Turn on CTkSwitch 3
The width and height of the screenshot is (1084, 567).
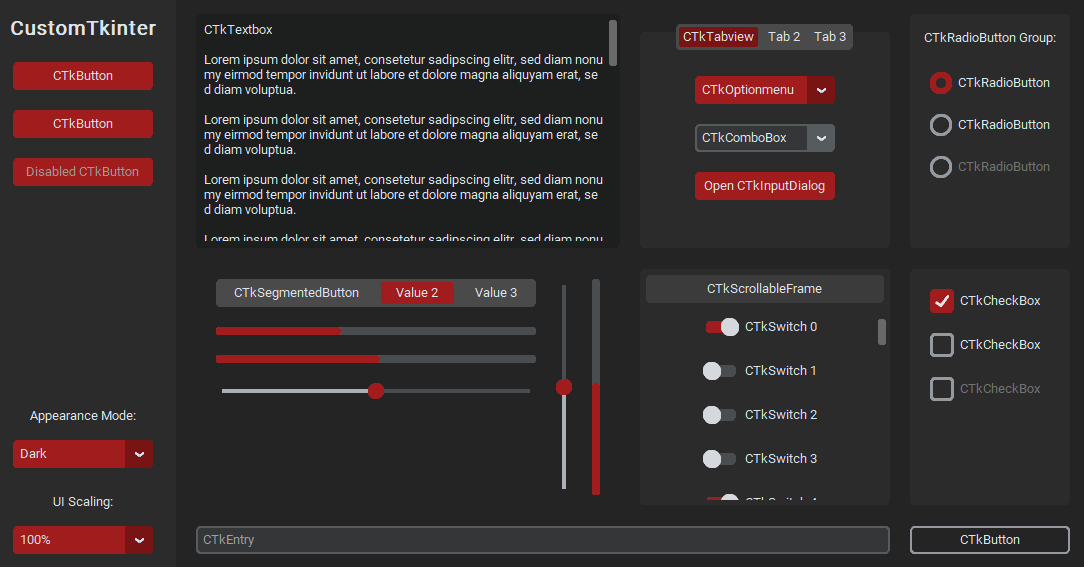[x=719, y=459]
